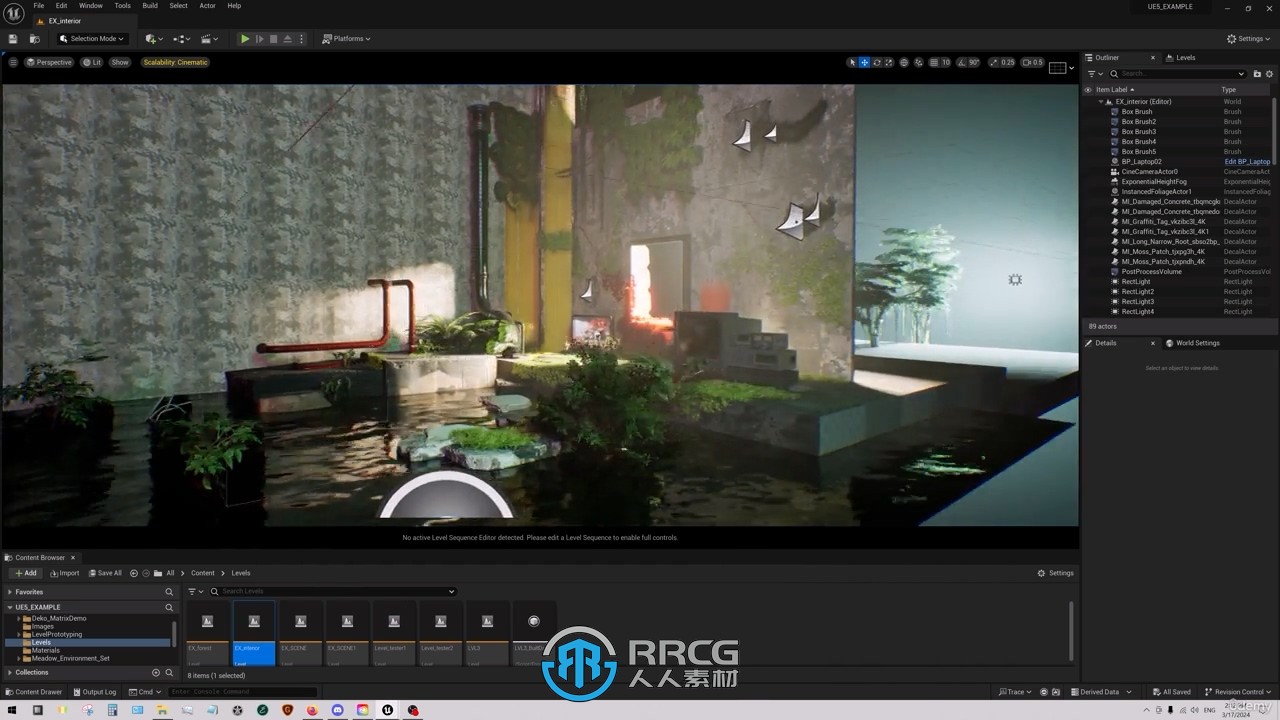
Task: Toggle scale snapping icon
Action: tap(994, 62)
